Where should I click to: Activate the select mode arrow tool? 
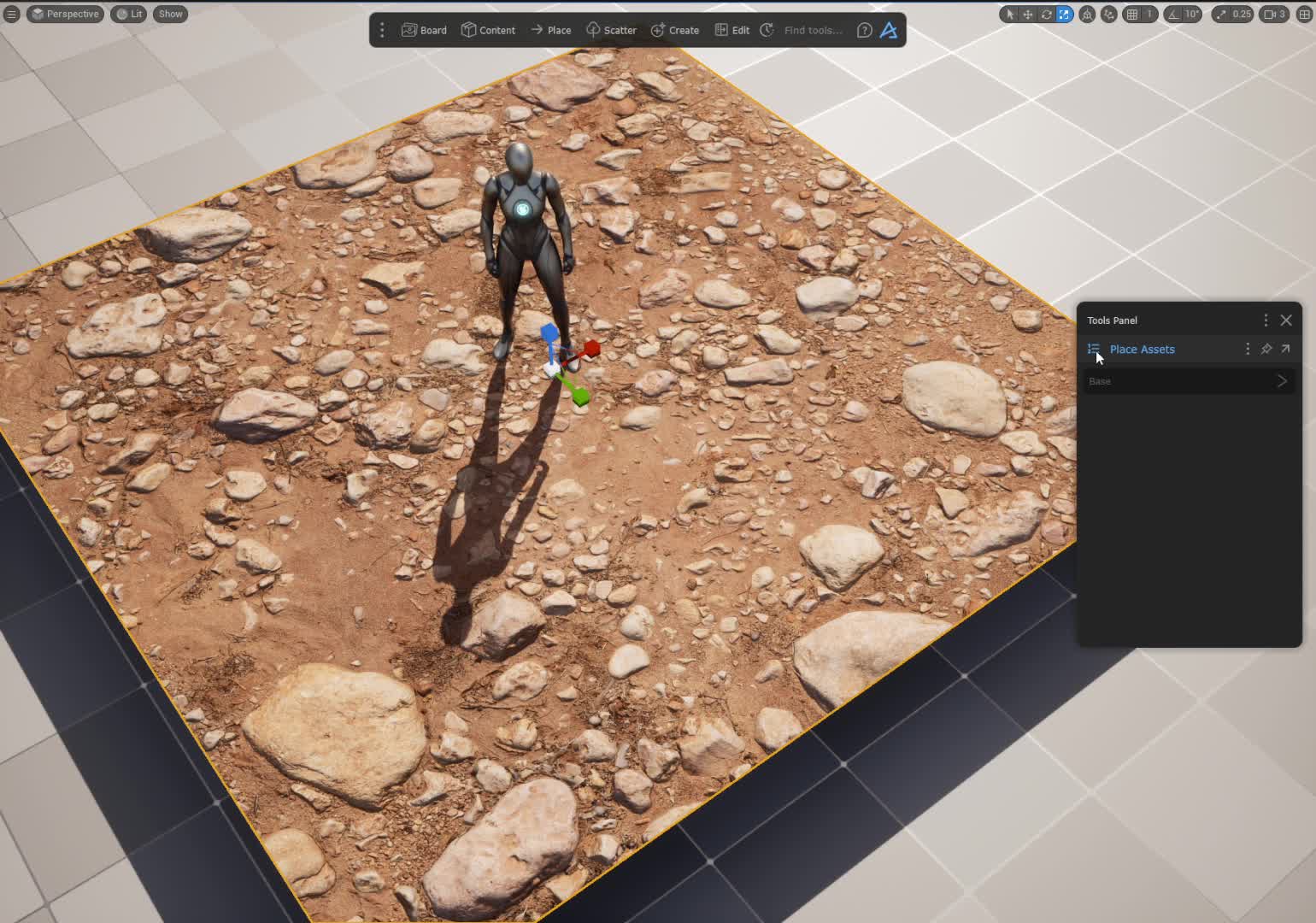pos(1009,14)
